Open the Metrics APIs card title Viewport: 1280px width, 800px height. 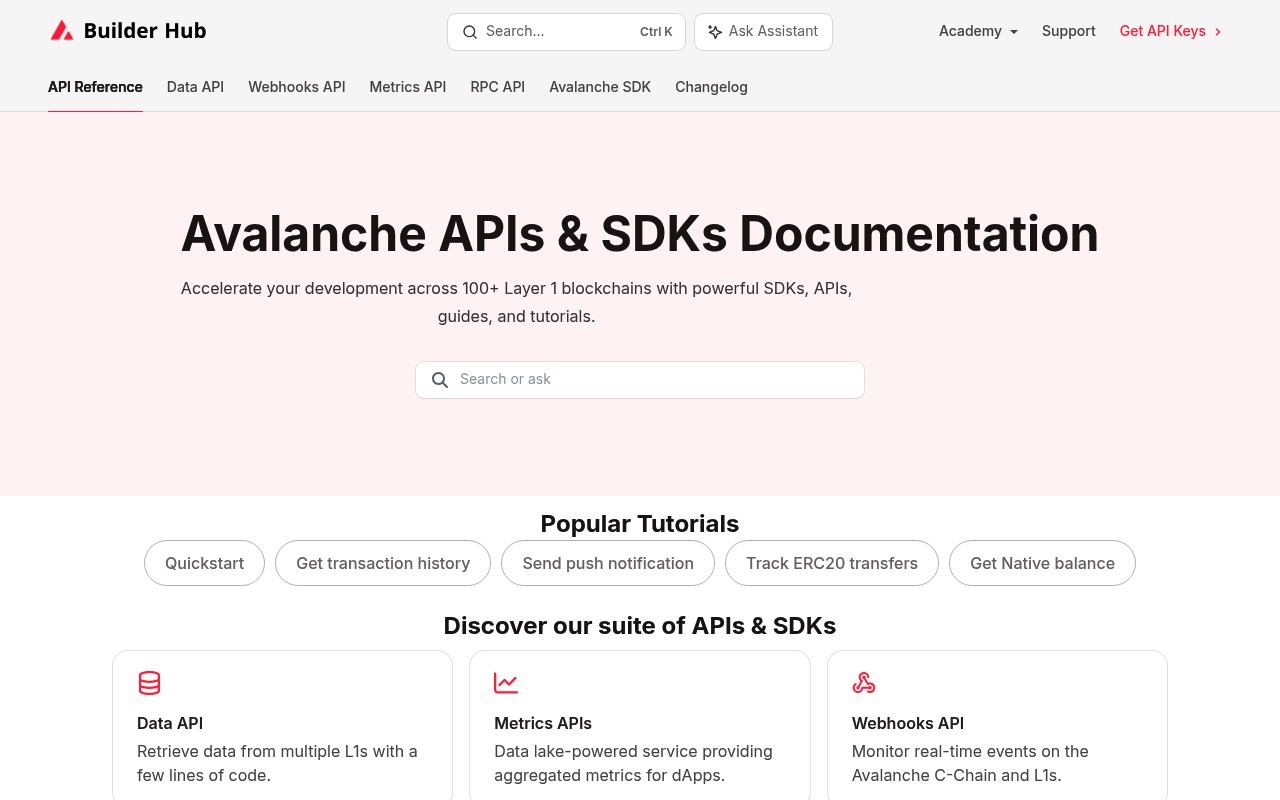coord(543,723)
